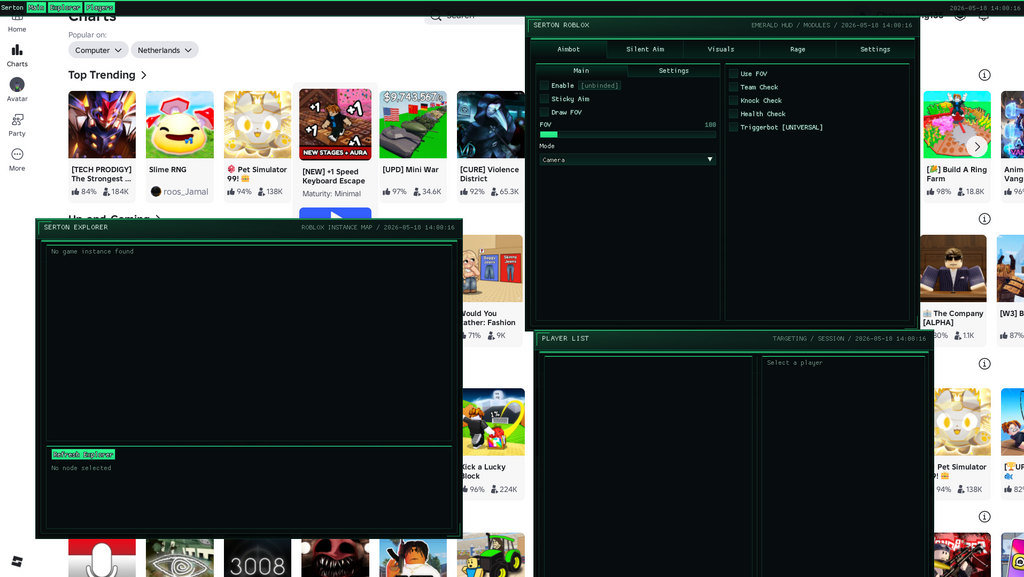Viewport: 1024px width, 577px height.
Task: Click the PLAYER LIST window title
Action: (565, 338)
